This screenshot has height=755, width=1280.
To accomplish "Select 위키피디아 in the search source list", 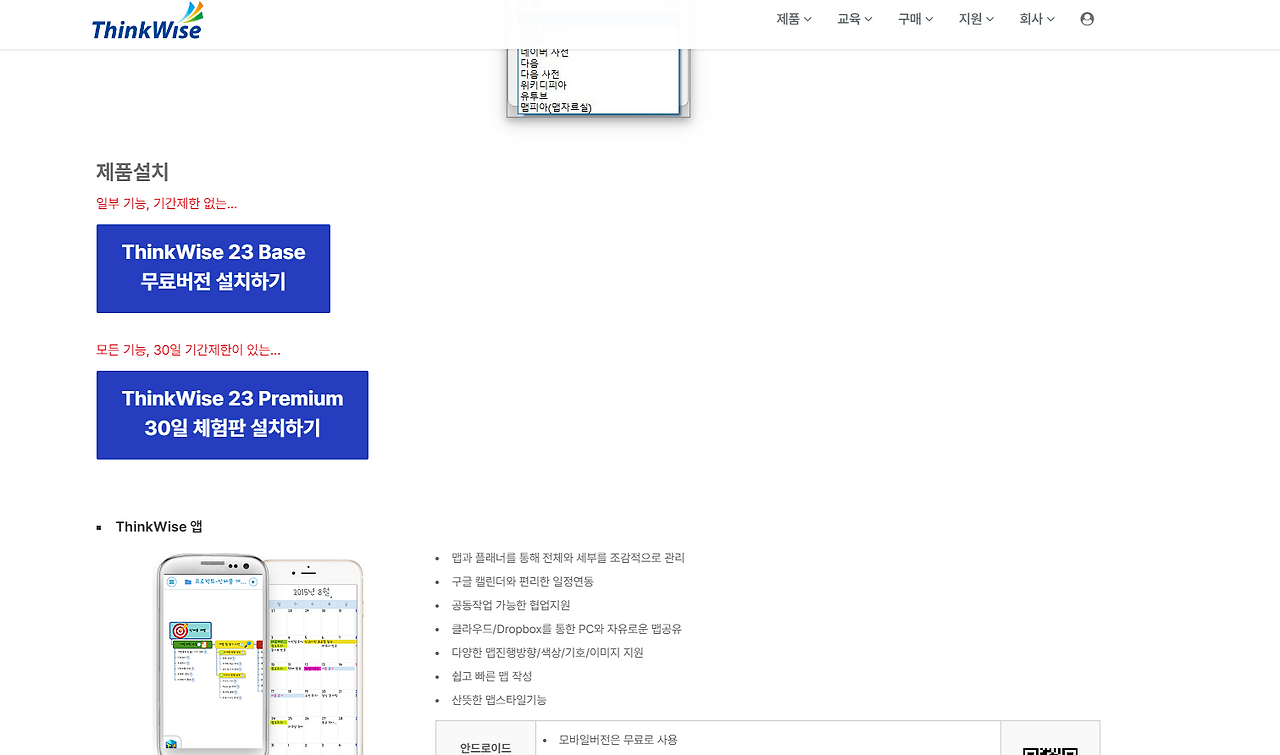I will (x=544, y=85).
